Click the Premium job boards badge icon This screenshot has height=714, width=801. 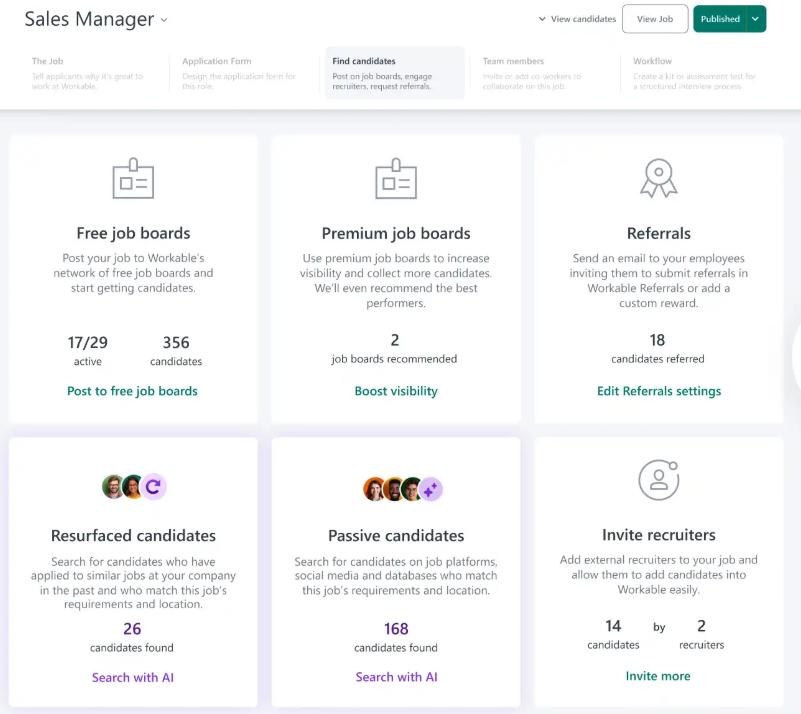click(x=396, y=179)
